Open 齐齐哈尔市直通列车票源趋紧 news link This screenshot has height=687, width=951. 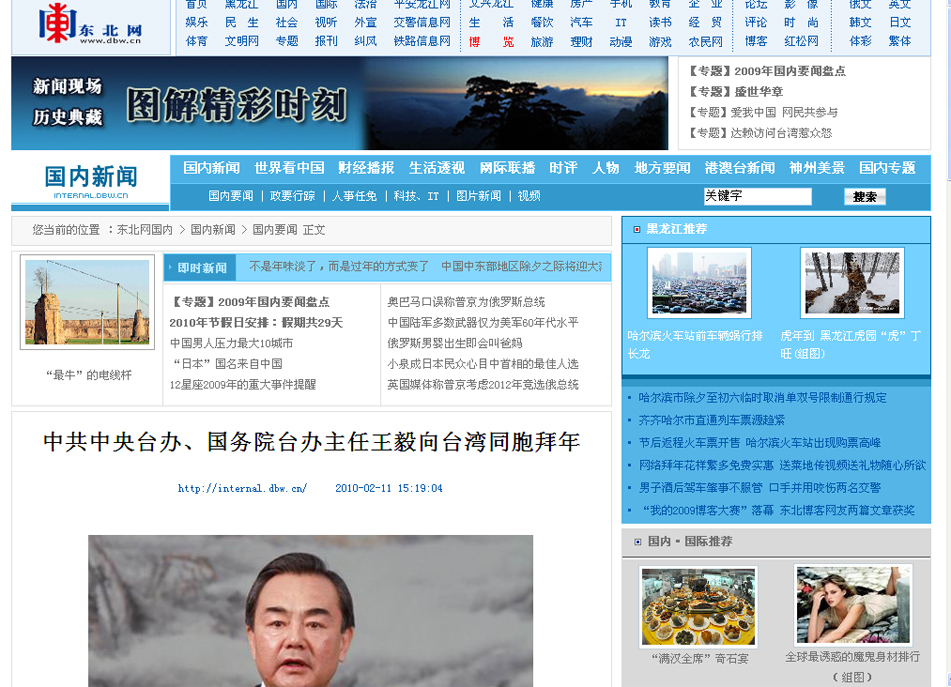tap(712, 420)
